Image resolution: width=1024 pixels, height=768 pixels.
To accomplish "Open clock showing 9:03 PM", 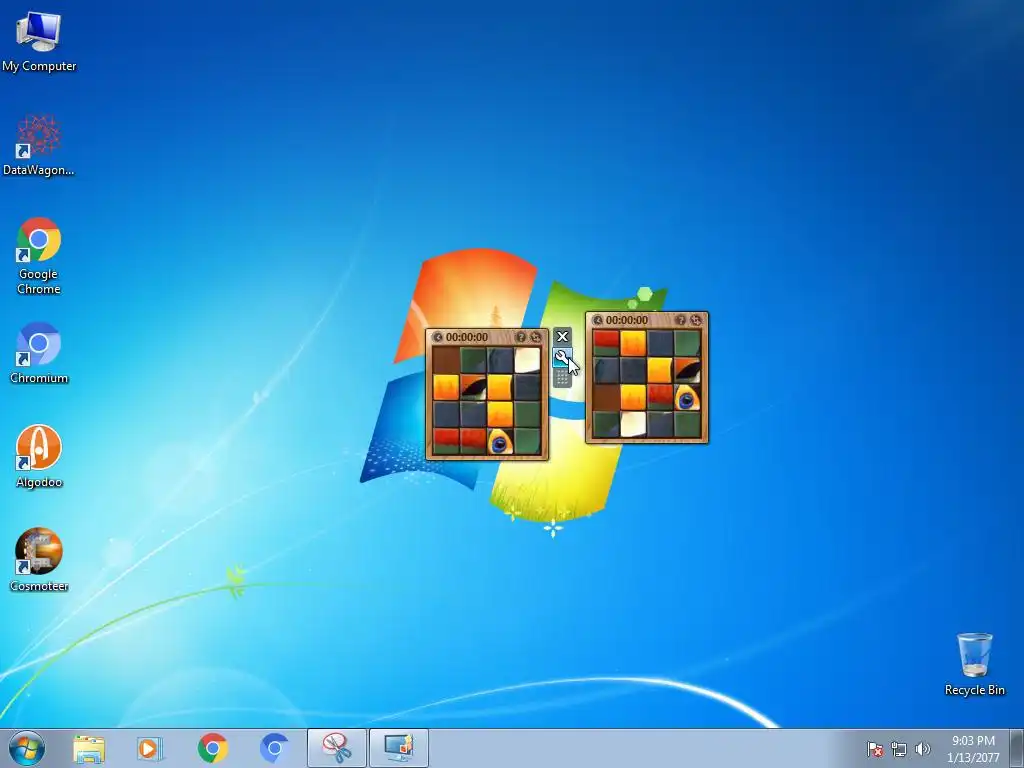I will pos(973,749).
